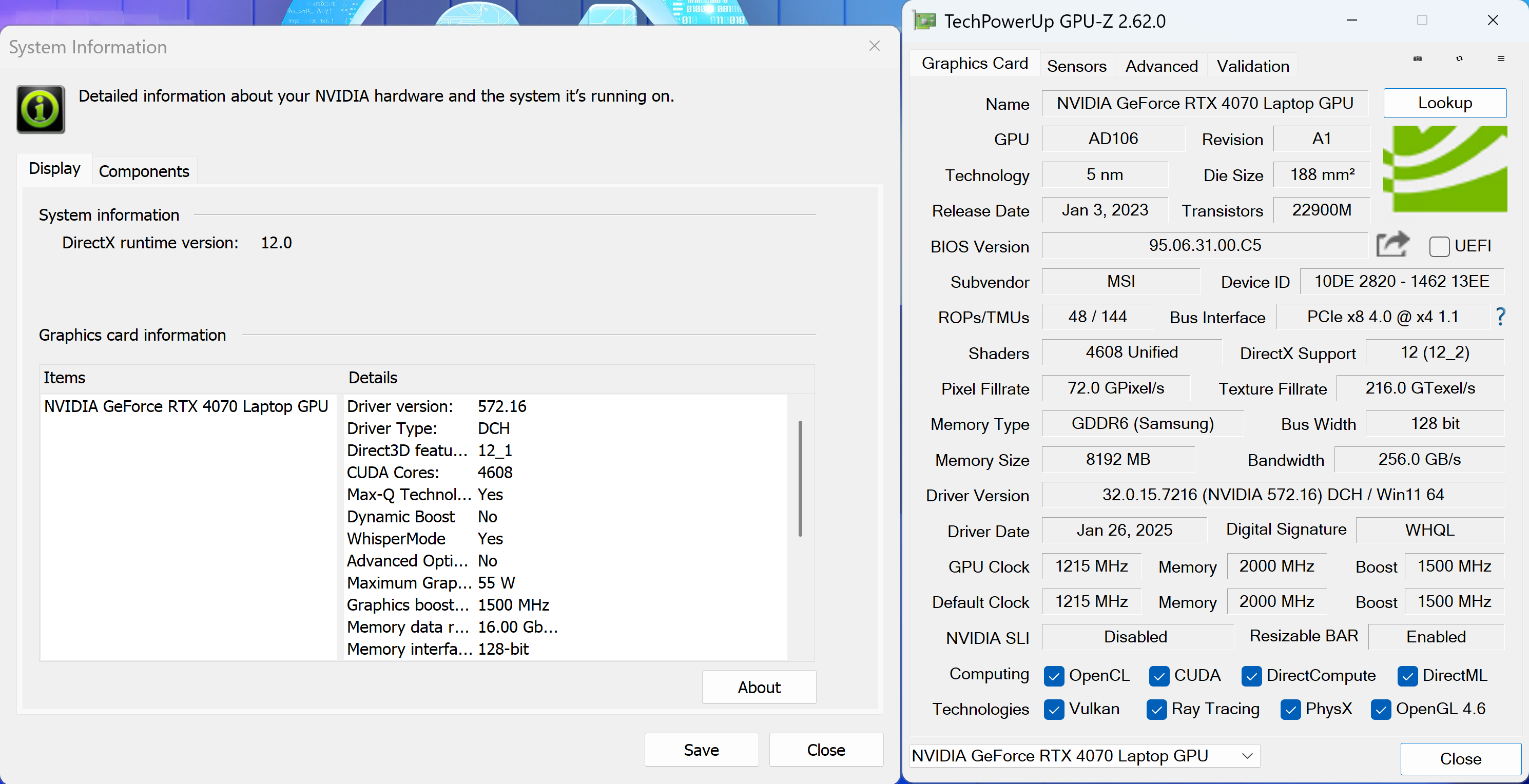This screenshot has height=784, width=1529.
Task: Switch to the Sensors tab
Action: (1077, 66)
